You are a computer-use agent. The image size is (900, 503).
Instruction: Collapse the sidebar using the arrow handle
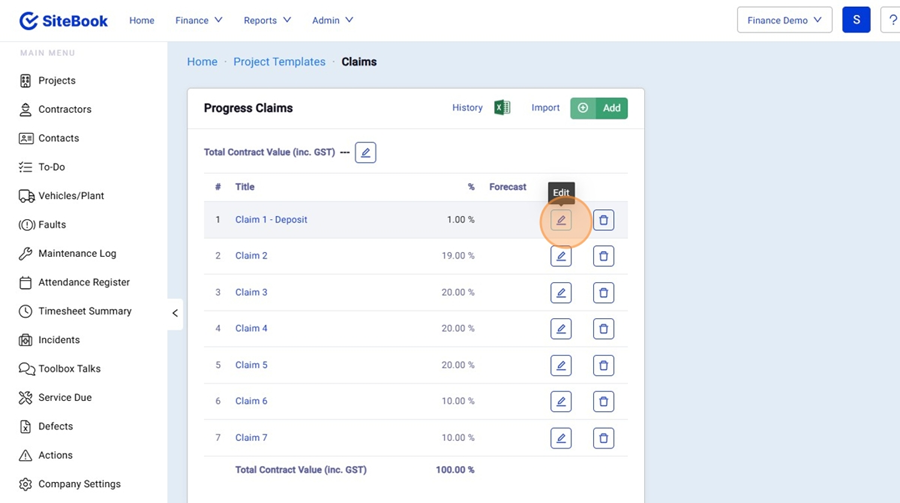pos(175,313)
